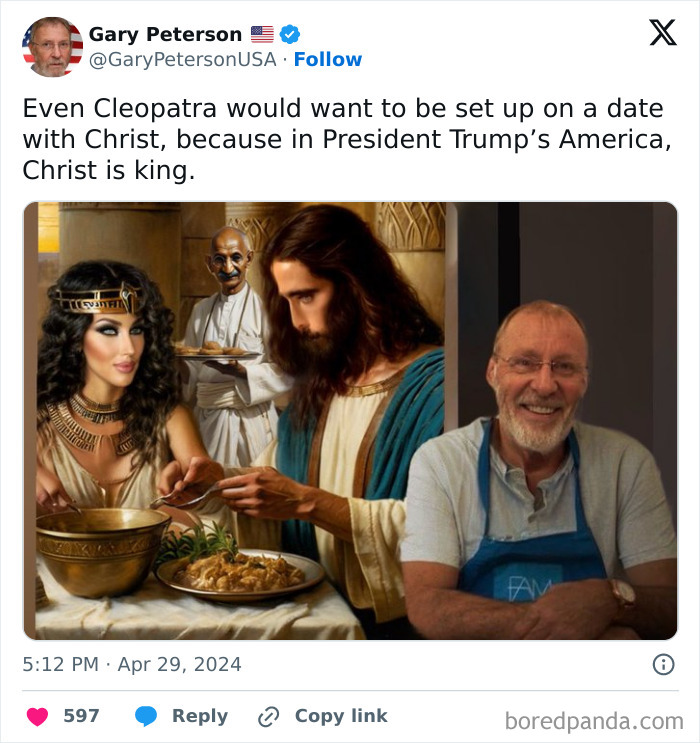Click the American flag emoji beside name
This screenshot has width=700, height=743.
coord(262,34)
